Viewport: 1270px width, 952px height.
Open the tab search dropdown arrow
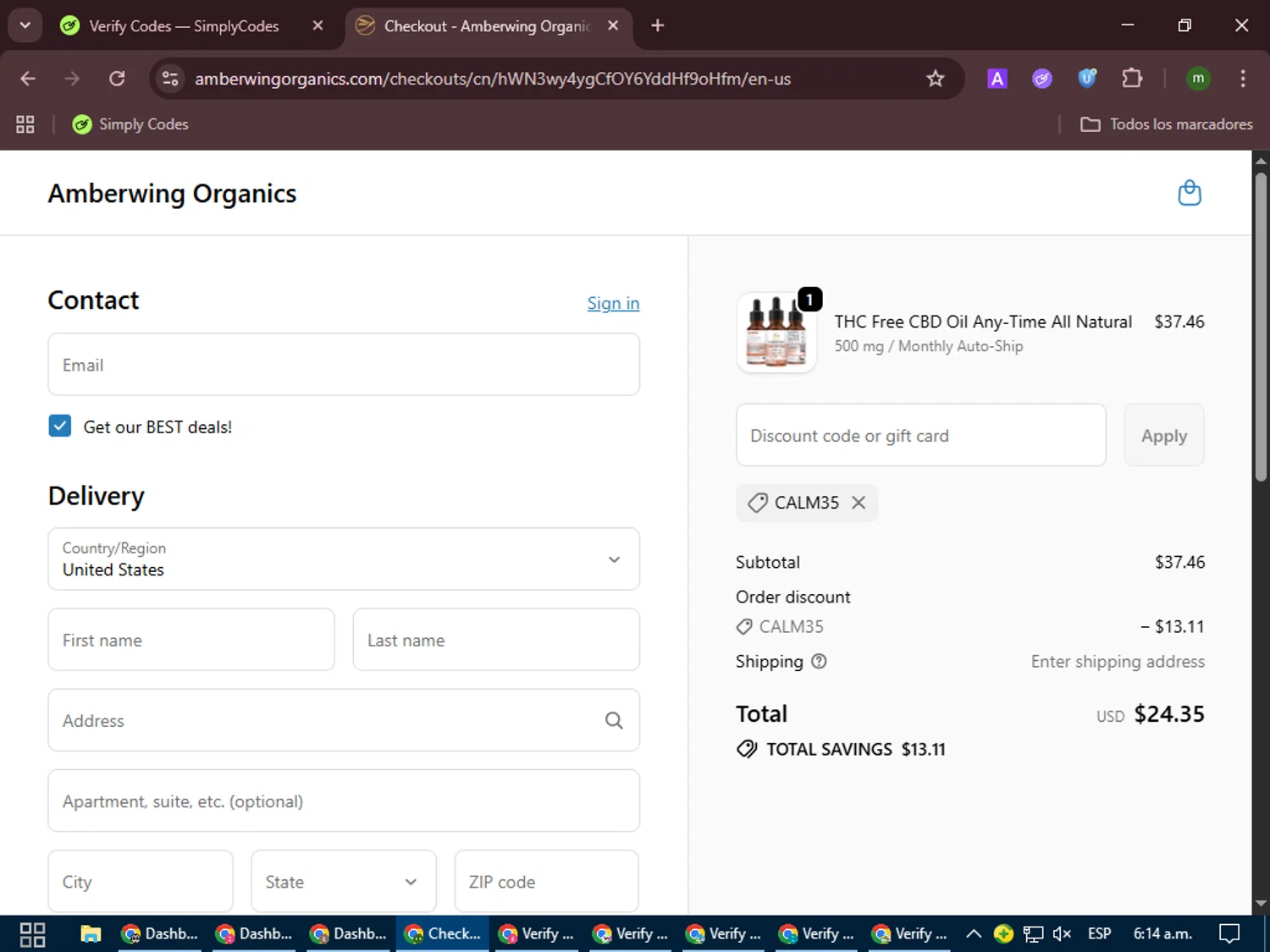tap(25, 25)
